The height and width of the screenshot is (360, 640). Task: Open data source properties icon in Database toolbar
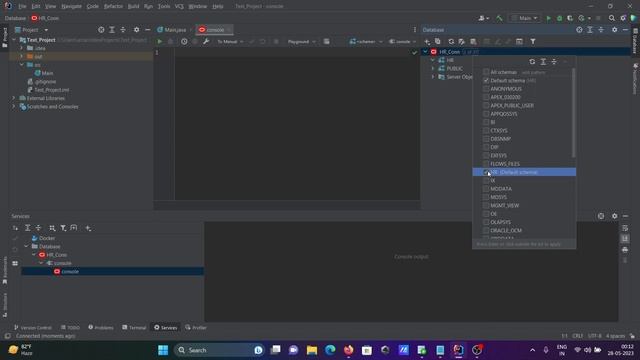pos(462,42)
